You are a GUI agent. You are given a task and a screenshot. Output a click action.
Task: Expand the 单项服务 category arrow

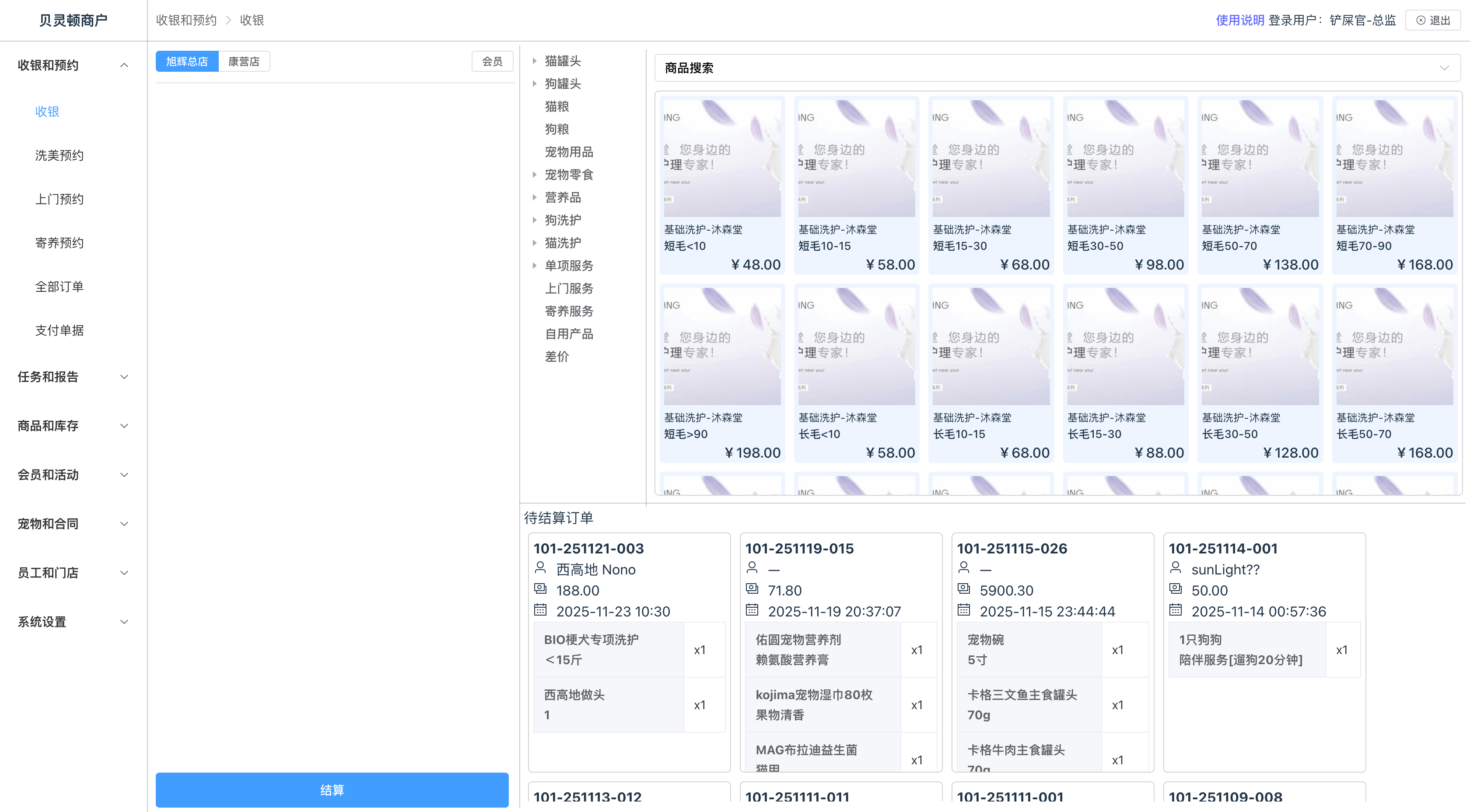[535, 265]
